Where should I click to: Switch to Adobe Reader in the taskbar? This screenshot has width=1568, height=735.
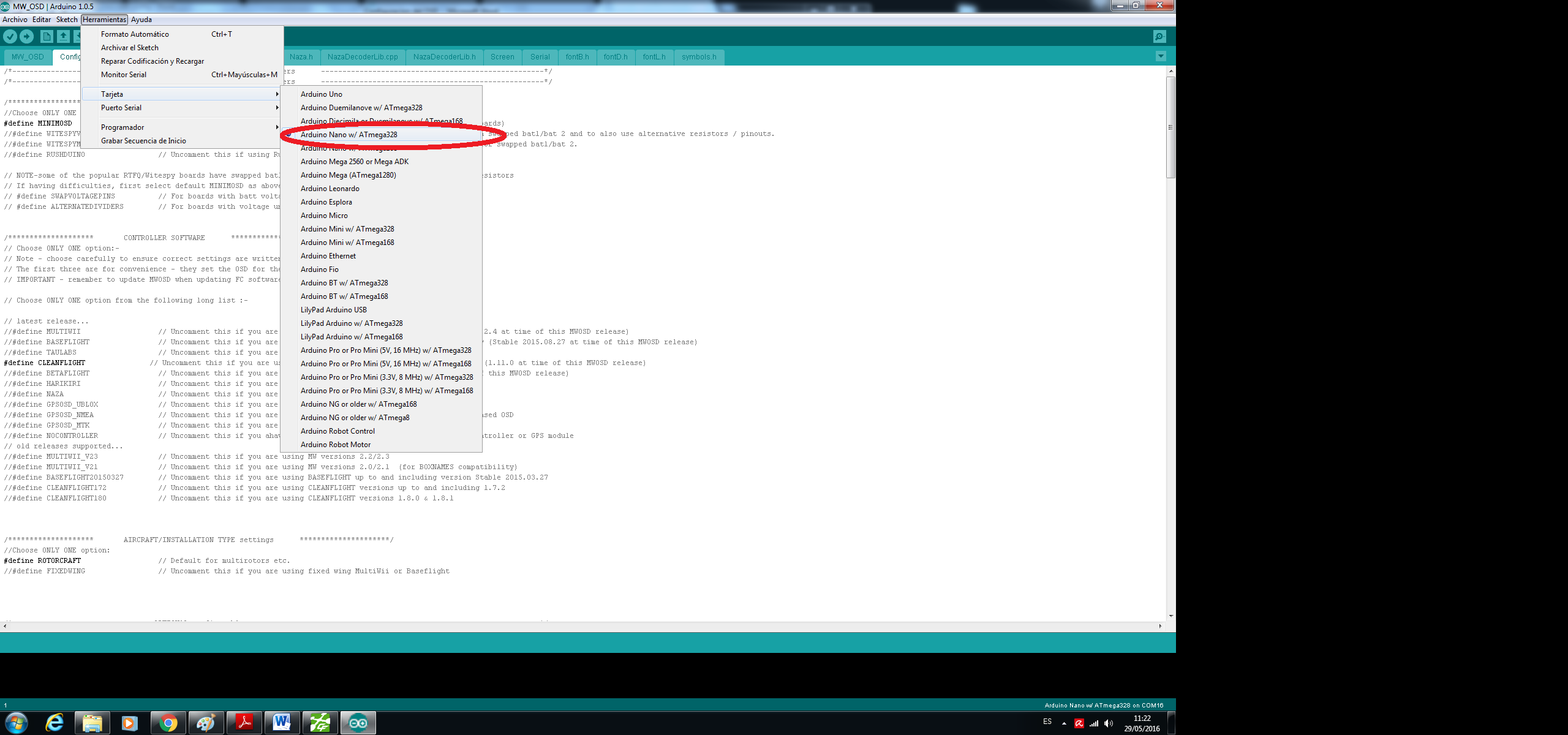click(244, 723)
